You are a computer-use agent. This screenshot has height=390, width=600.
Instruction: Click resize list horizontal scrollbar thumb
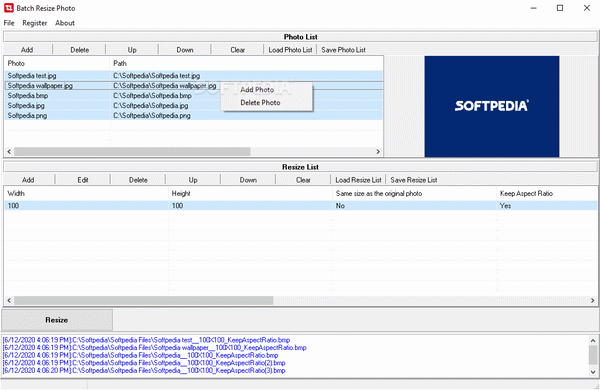pos(143,301)
